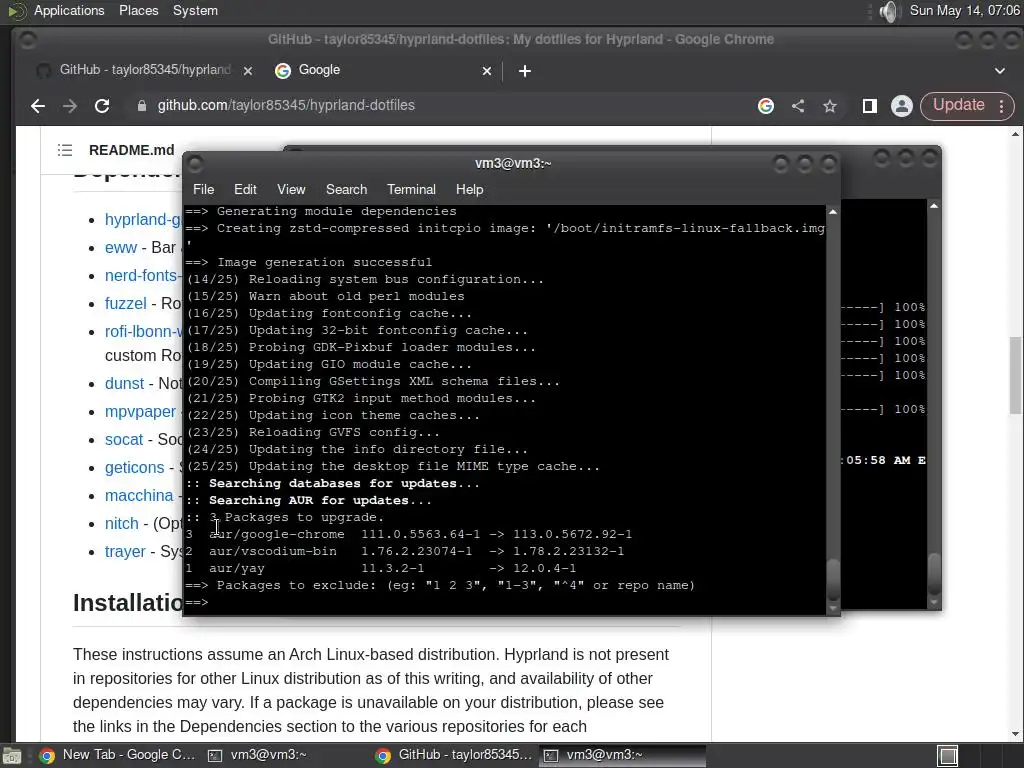Screen dimensions: 1024x768
Task: Toggle Chrome side panel
Action: tap(870, 106)
